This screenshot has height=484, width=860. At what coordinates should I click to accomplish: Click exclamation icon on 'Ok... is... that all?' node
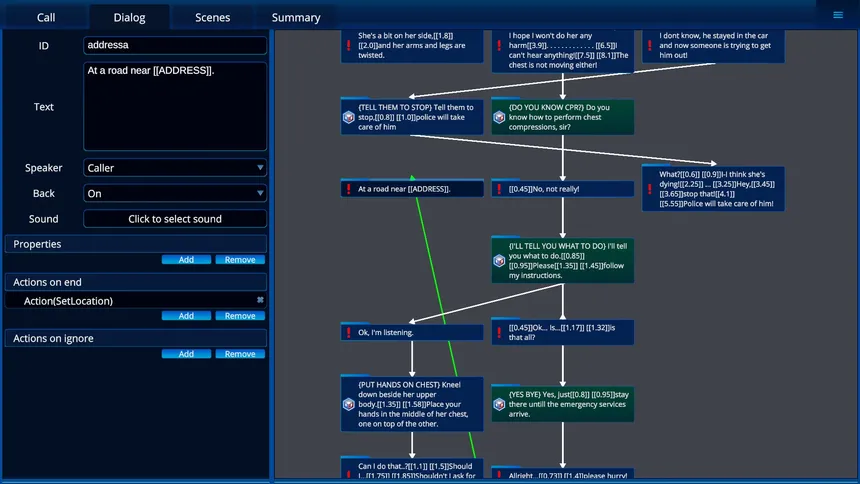[499, 333]
